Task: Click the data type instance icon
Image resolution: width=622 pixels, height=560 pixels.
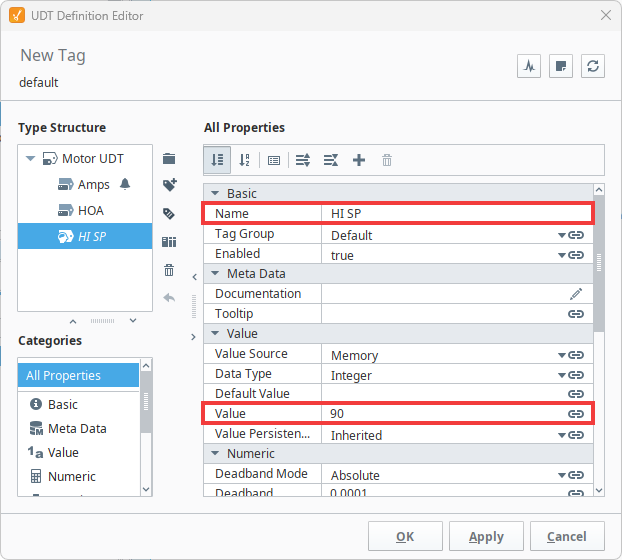Action: [x=169, y=242]
